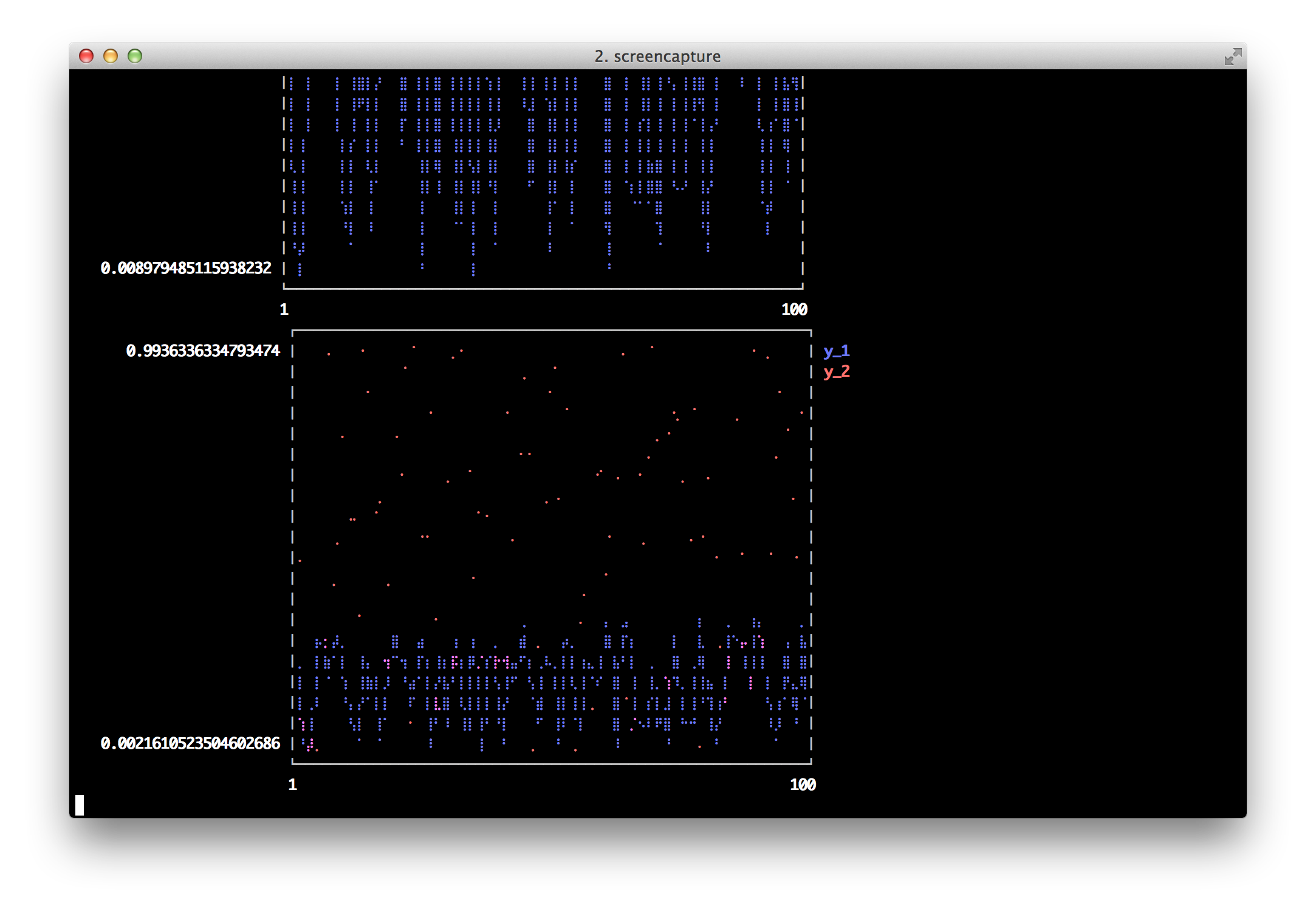Click the '100' x-axis label of top plot
The image size is (1316, 914).
click(x=794, y=309)
